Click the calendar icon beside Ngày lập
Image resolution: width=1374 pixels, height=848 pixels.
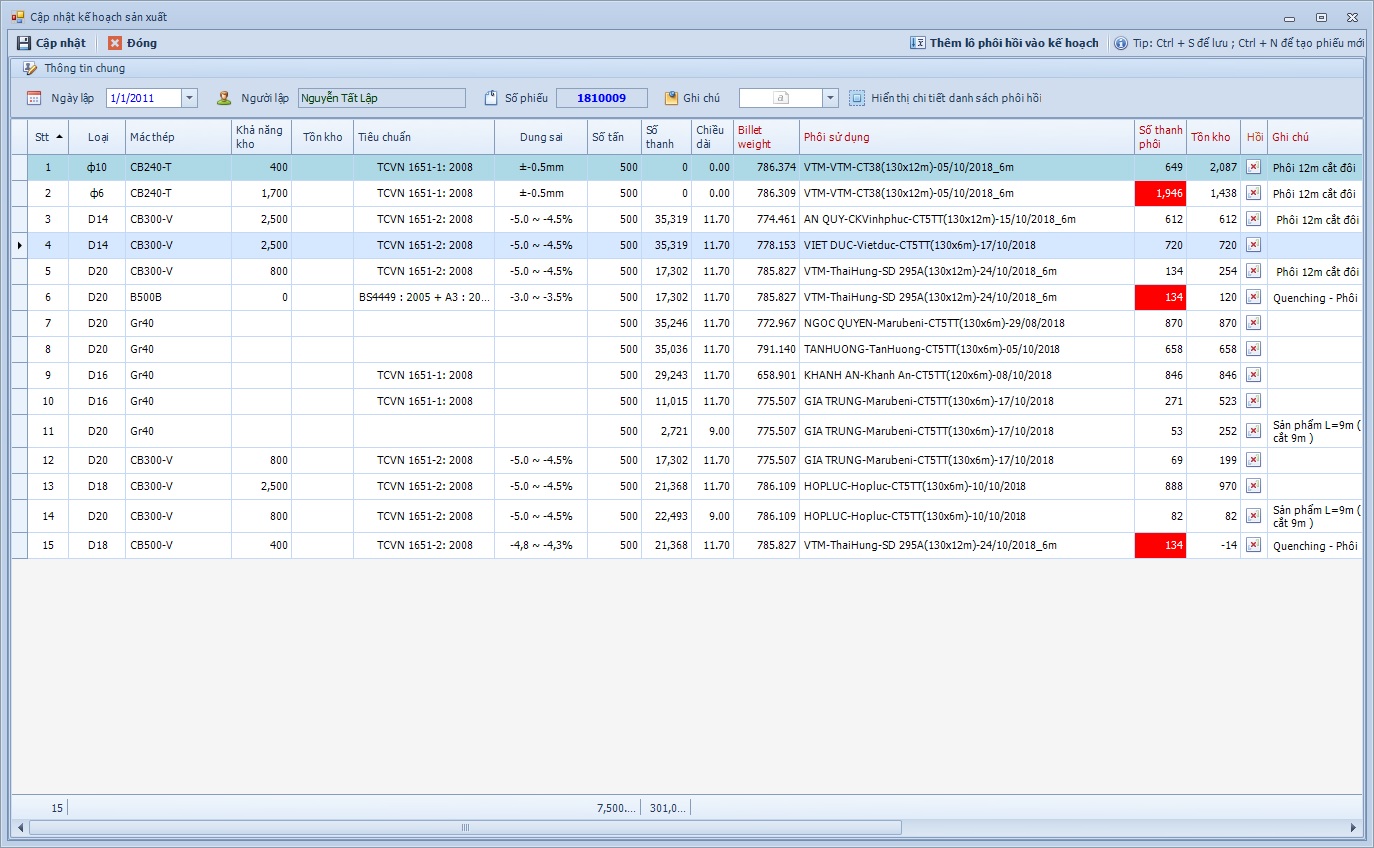(x=34, y=98)
